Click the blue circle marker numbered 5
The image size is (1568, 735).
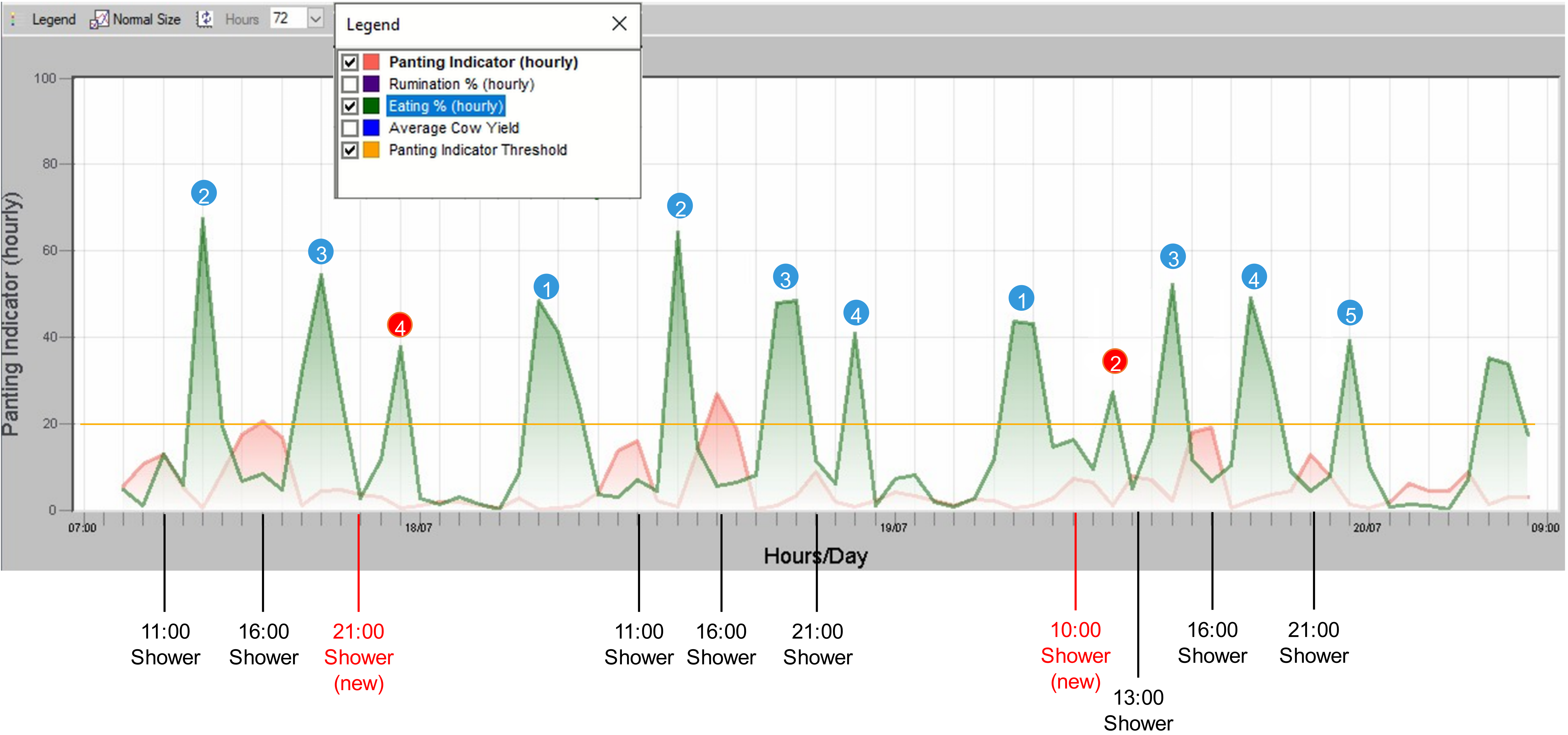point(1349,313)
